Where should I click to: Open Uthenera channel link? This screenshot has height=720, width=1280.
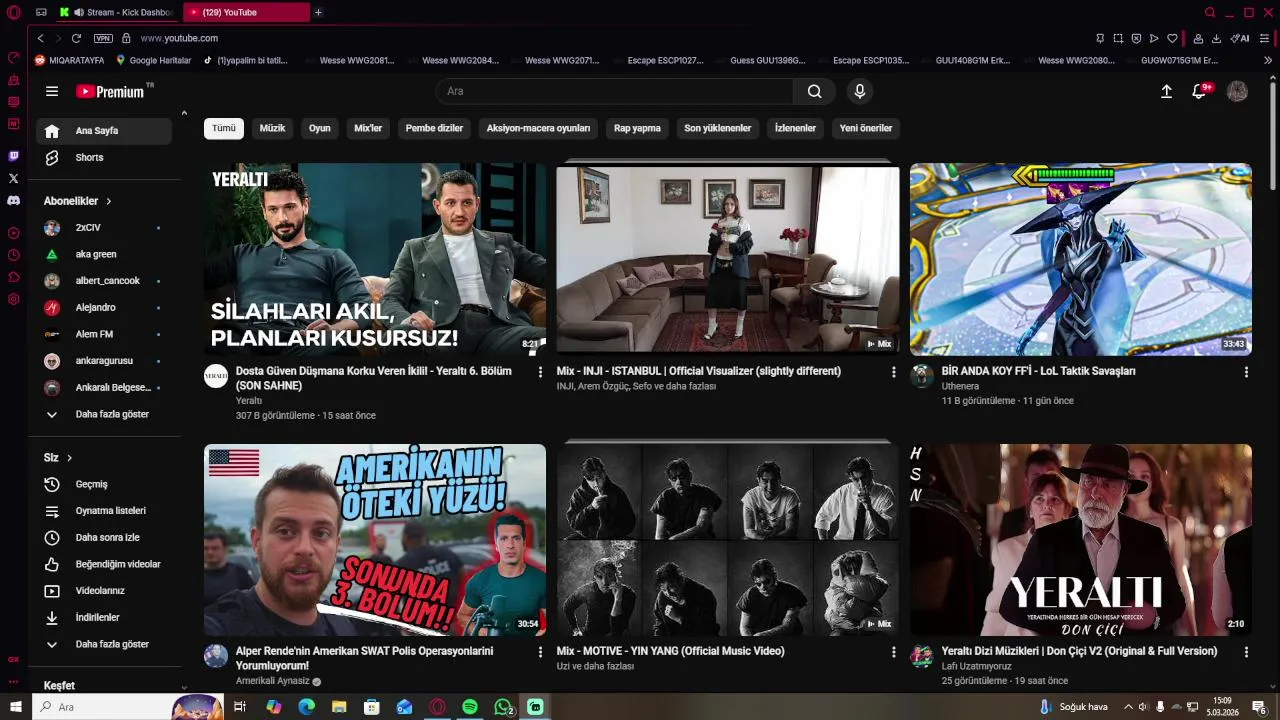960,386
